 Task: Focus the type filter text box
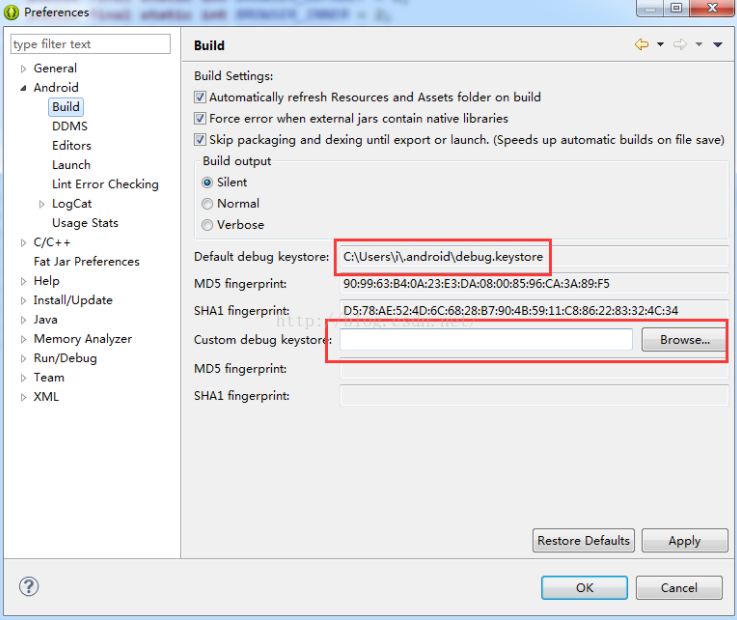tap(90, 44)
